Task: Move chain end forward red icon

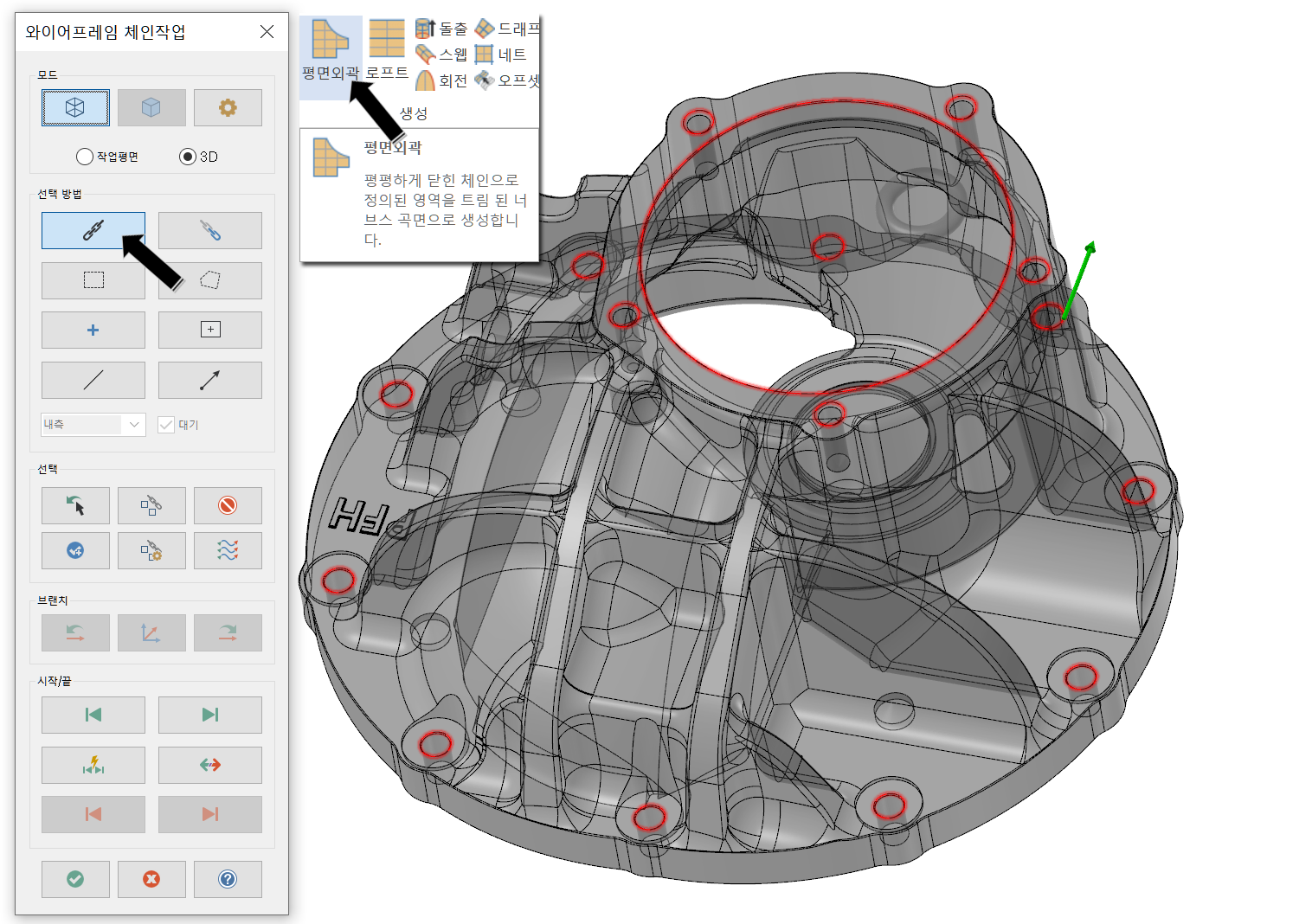Action: click(210, 814)
